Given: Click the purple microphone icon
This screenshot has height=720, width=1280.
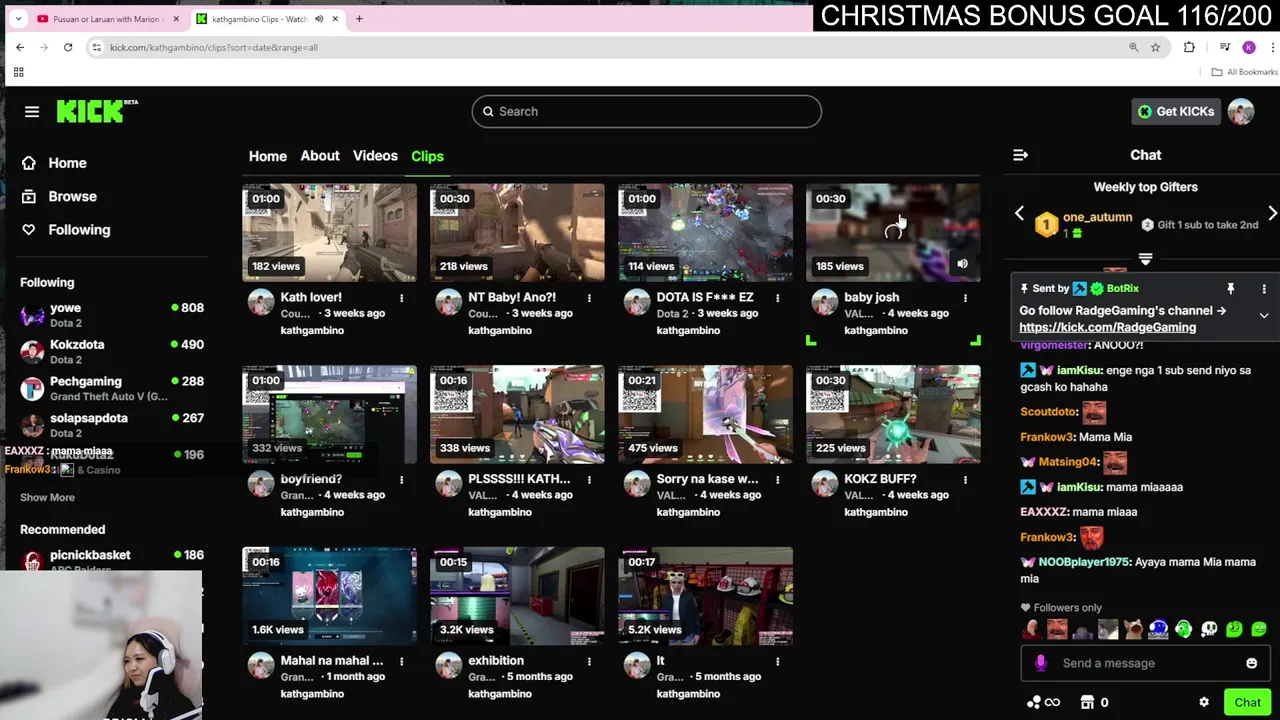Looking at the screenshot, I should pos(1041,663).
